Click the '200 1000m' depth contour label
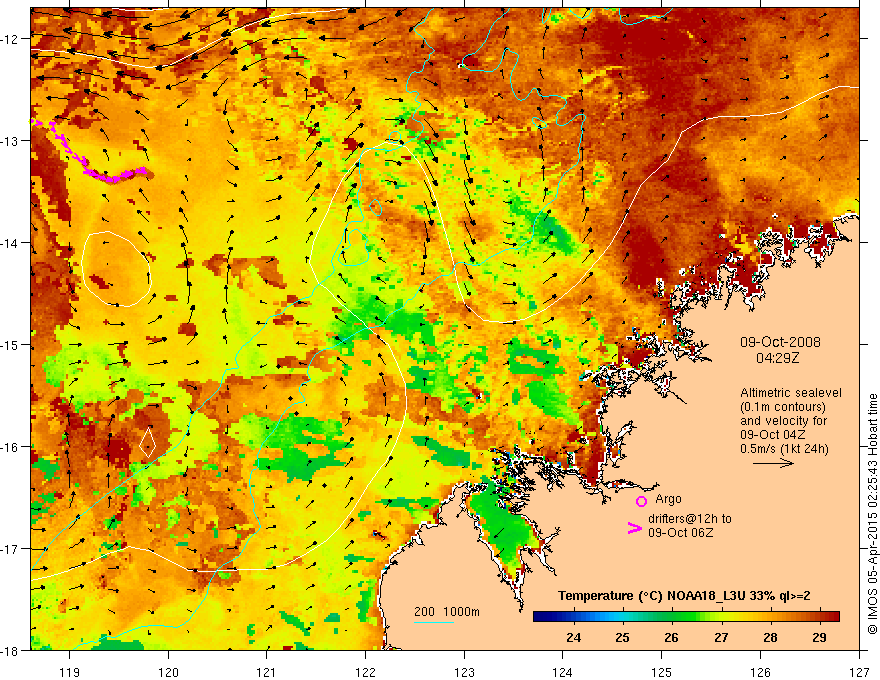 pyautogui.click(x=447, y=612)
